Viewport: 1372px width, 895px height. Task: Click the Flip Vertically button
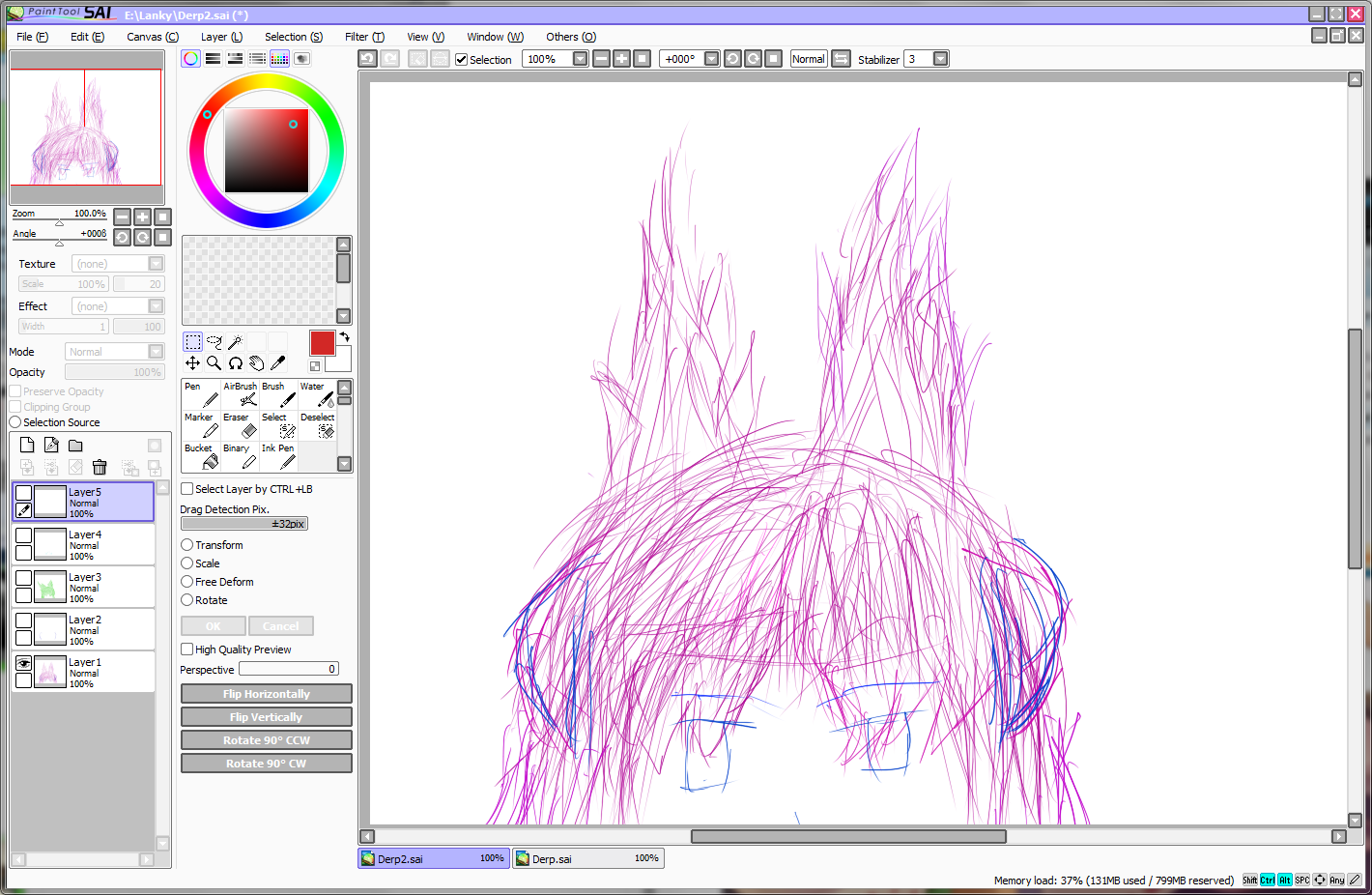coord(267,717)
